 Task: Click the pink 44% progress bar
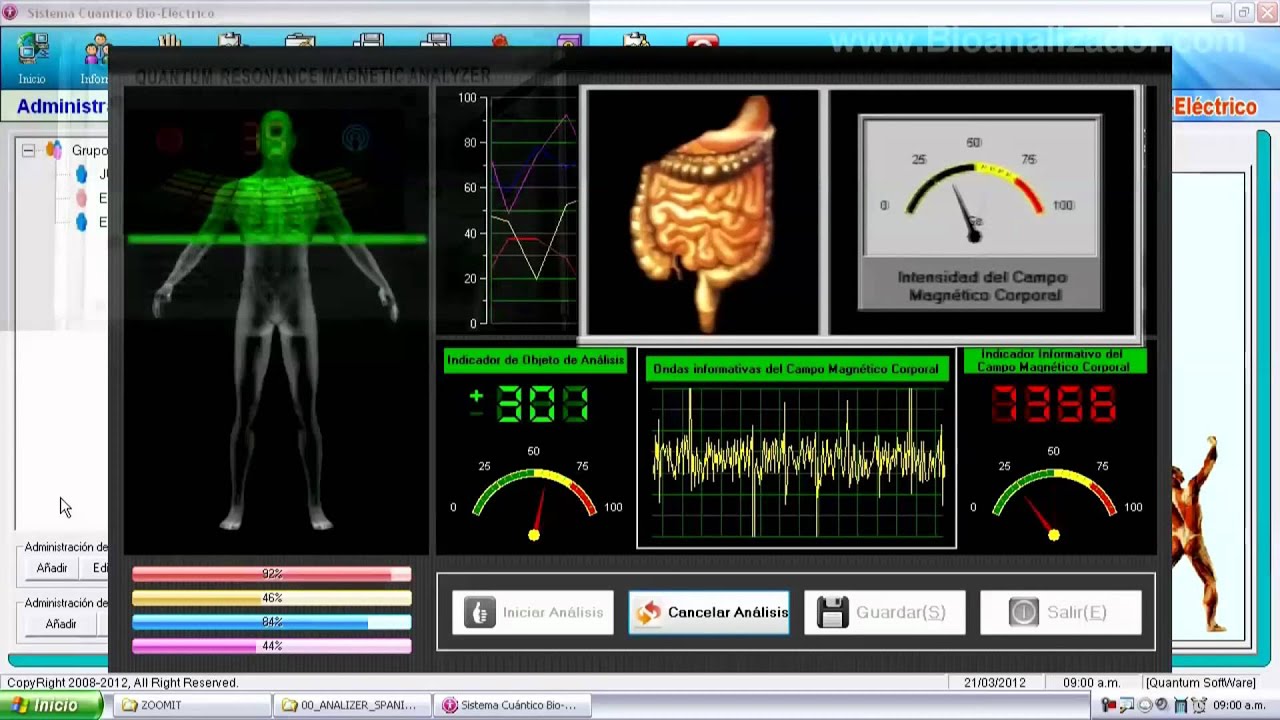pyautogui.click(x=272, y=646)
